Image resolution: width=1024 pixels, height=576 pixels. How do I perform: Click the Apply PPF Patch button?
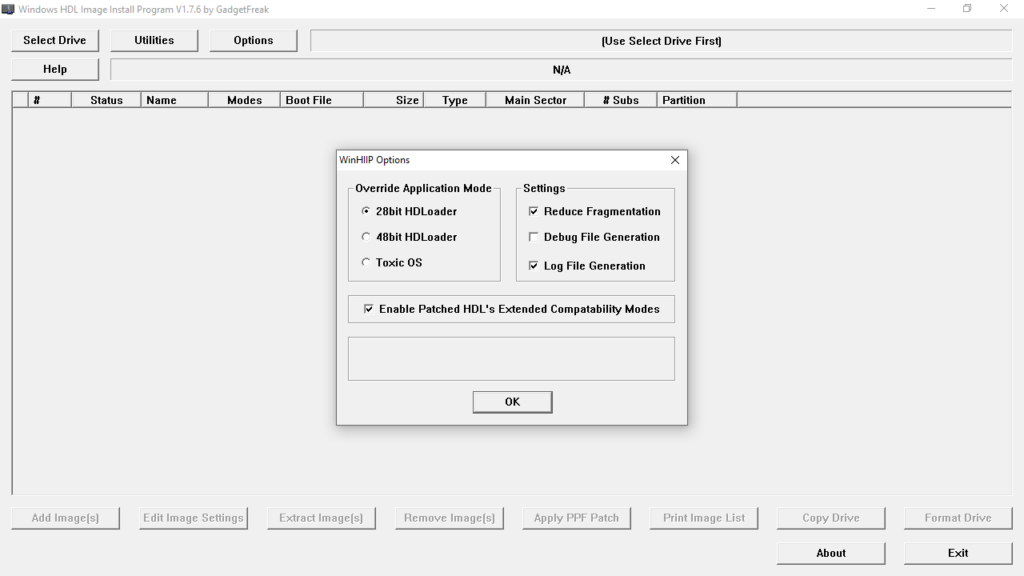tap(576, 517)
